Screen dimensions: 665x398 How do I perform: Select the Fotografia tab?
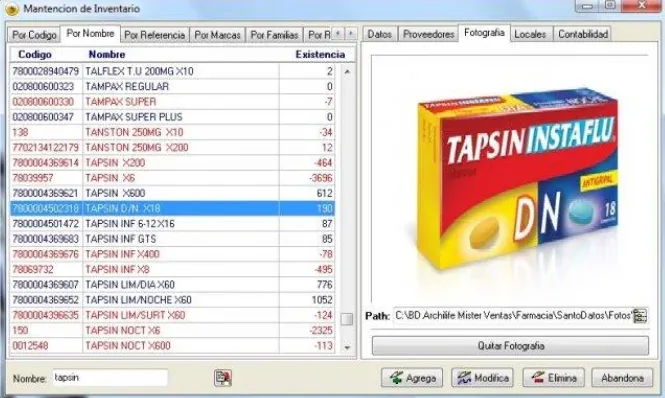484,33
